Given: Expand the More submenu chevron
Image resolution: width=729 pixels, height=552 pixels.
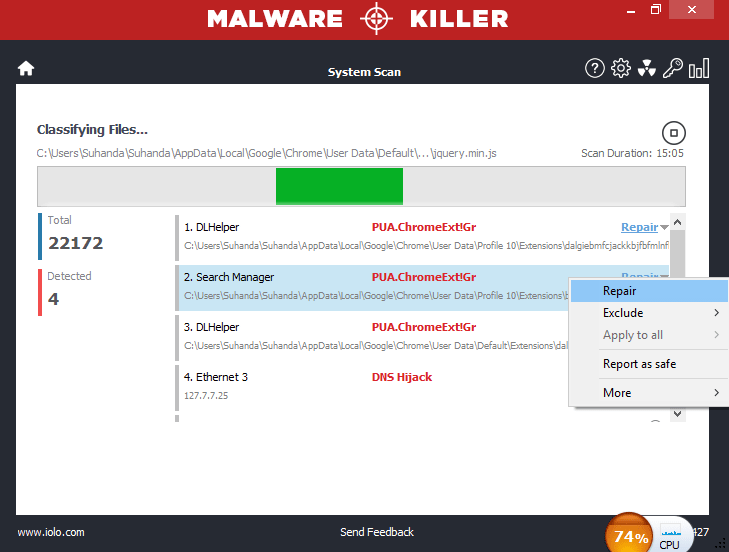Looking at the screenshot, I should pos(716,392).
